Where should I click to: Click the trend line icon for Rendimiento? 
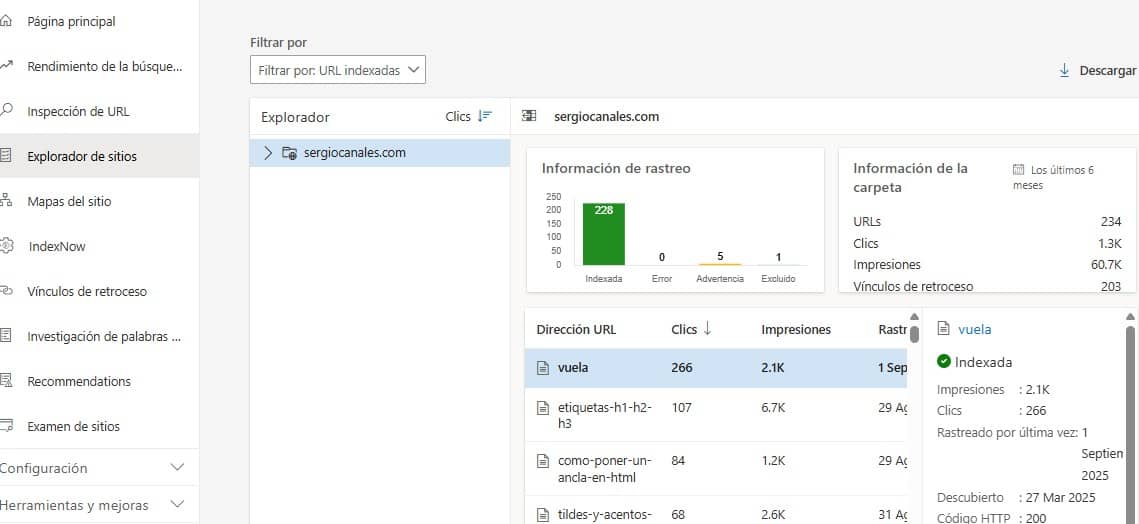6,65
